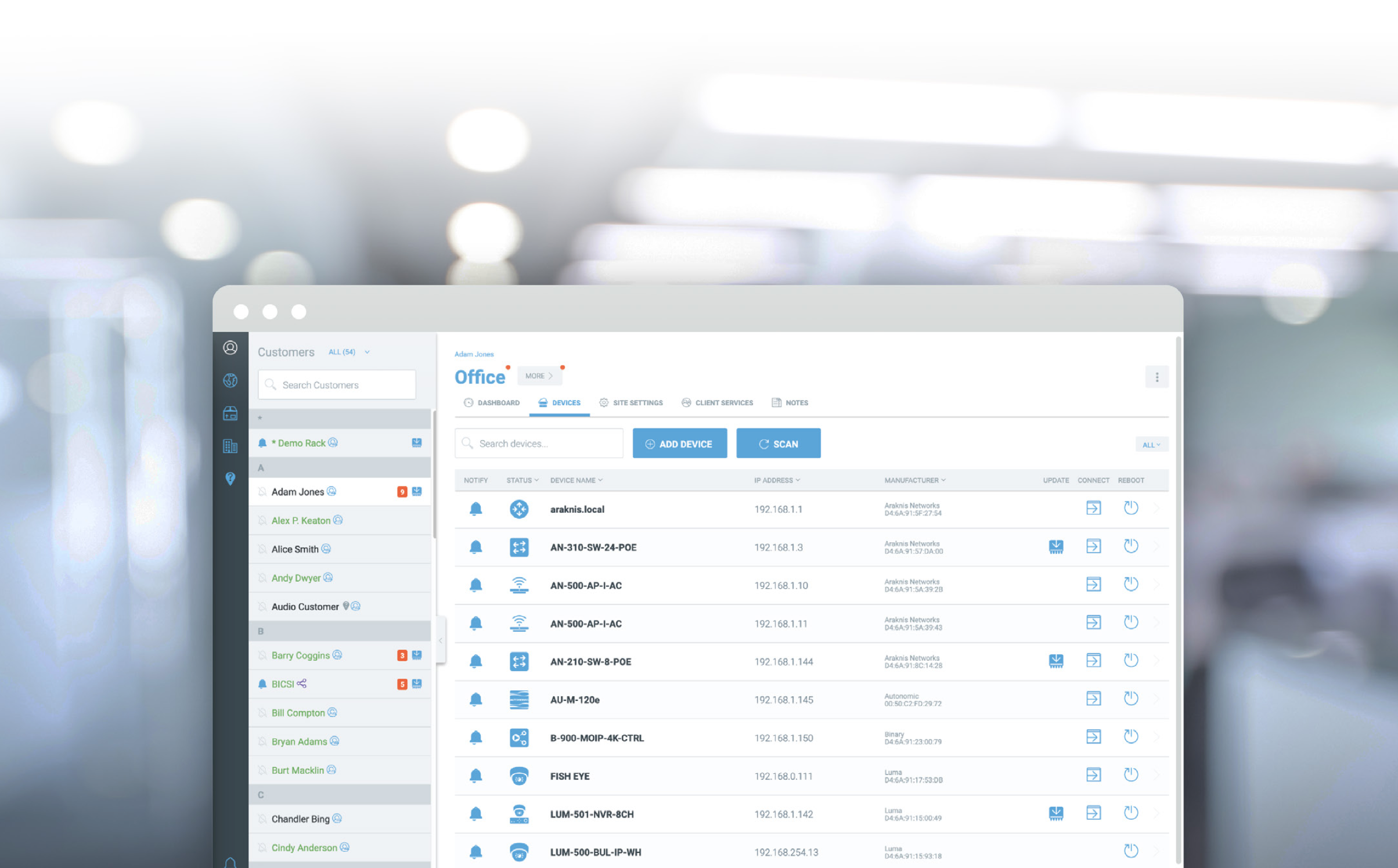This screenshot has height=868, width=1398.
Task: Open the three-dot options menu
Action: click(1156, 377)
